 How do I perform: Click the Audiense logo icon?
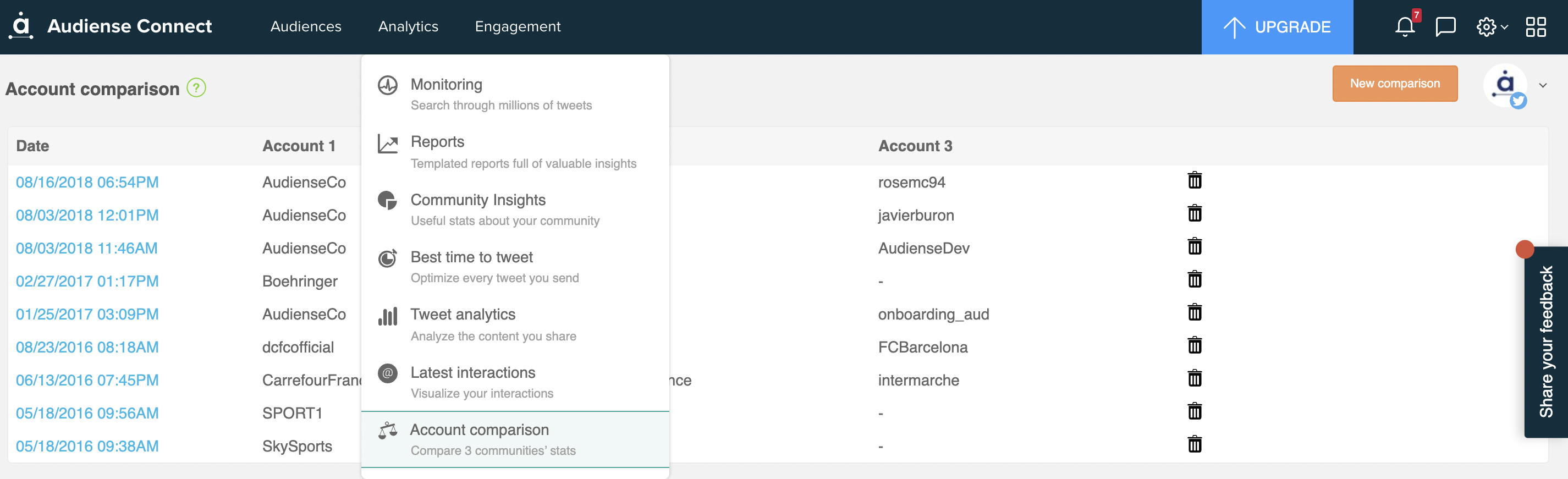click(21, 25)
